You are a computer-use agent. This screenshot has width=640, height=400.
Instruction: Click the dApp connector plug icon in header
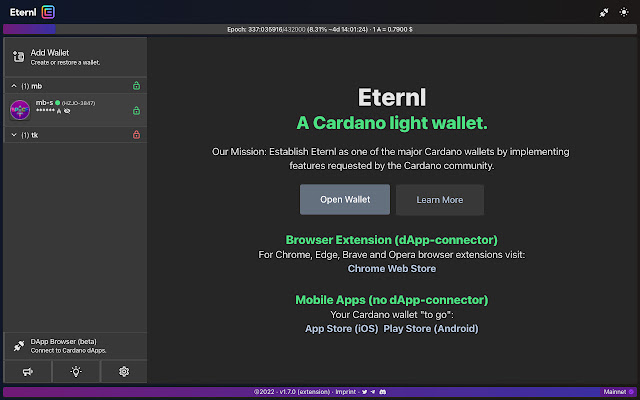[x=604, y=12]
